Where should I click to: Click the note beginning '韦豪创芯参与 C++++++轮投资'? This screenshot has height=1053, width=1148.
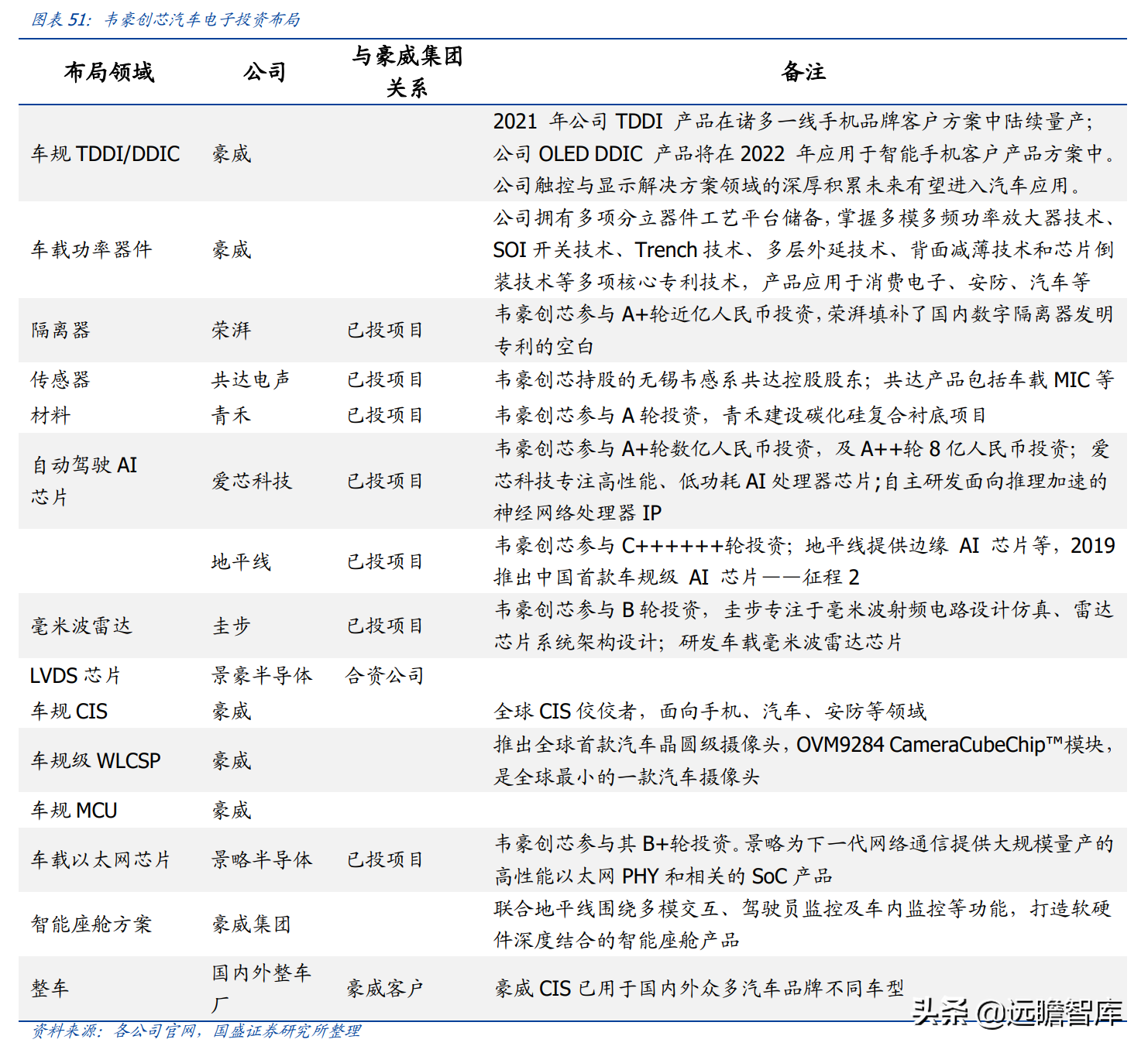(805, 561)
